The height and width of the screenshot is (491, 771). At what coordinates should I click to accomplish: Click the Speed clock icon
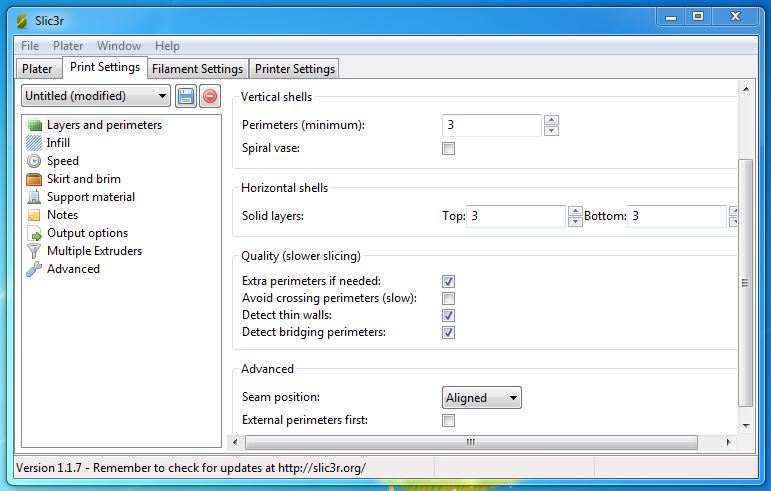click(x=34, y=161)
